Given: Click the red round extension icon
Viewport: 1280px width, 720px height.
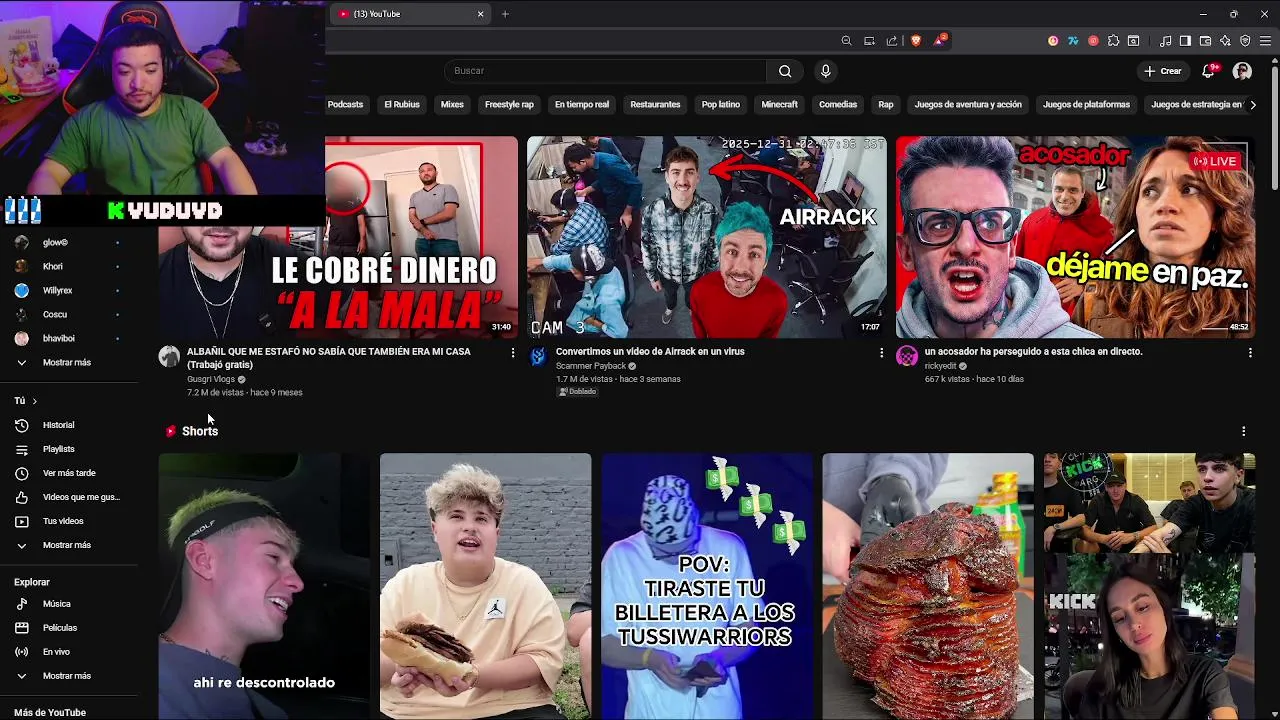Looking at the screenshot, I should point(1093,41).
